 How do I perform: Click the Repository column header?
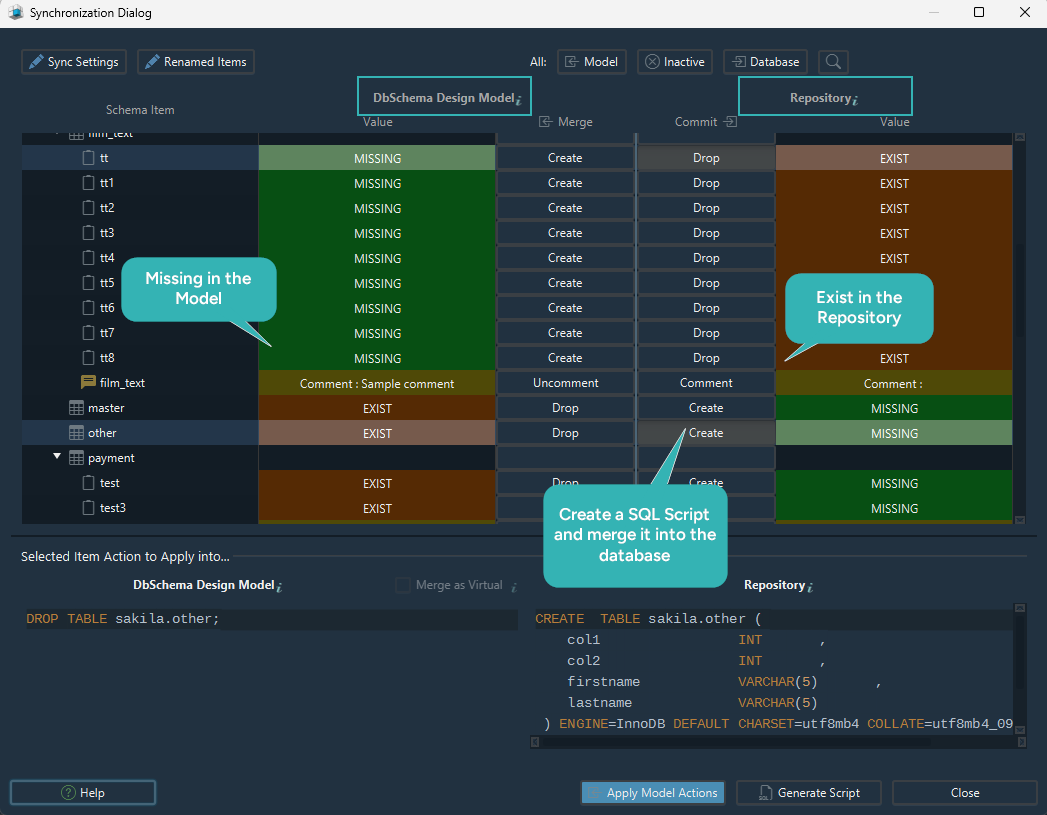click(825, 97)
